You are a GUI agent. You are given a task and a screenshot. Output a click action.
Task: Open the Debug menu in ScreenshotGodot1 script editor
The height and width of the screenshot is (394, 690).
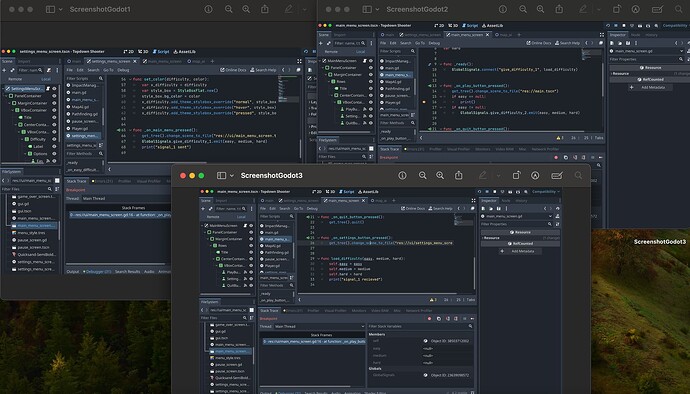click(123, 70)
